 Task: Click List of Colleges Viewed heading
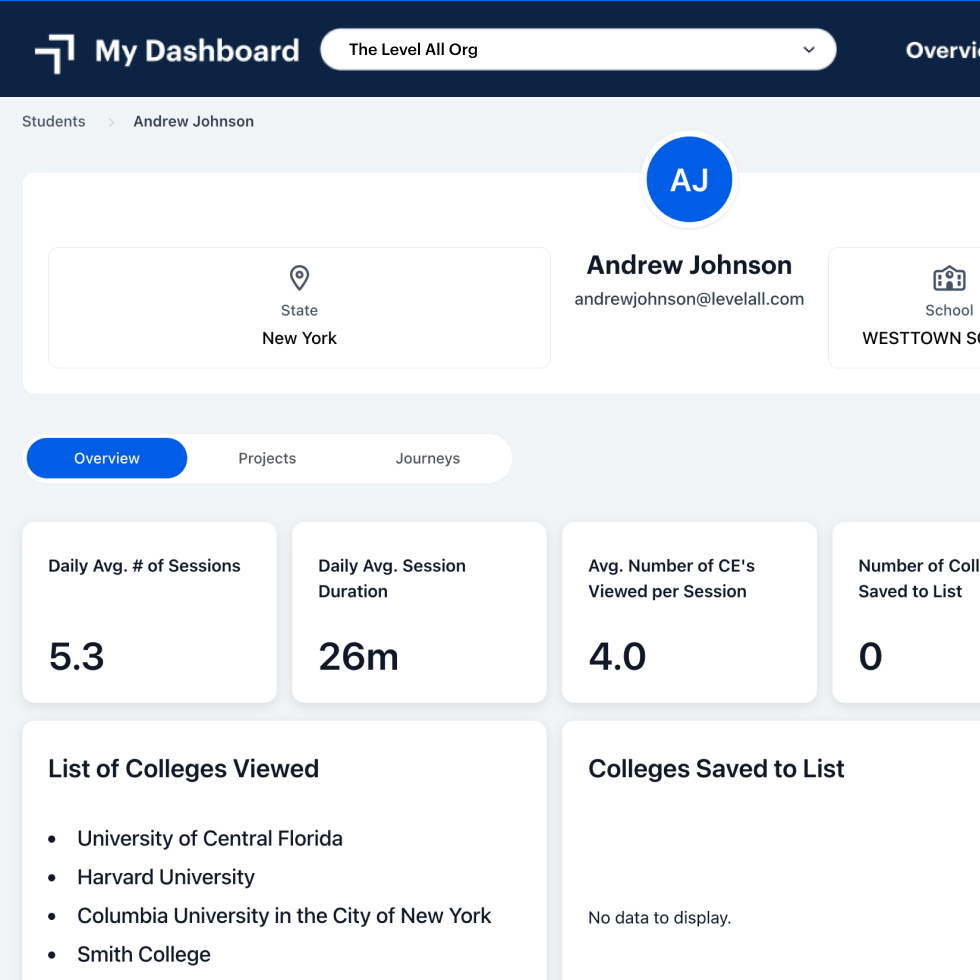184,769
